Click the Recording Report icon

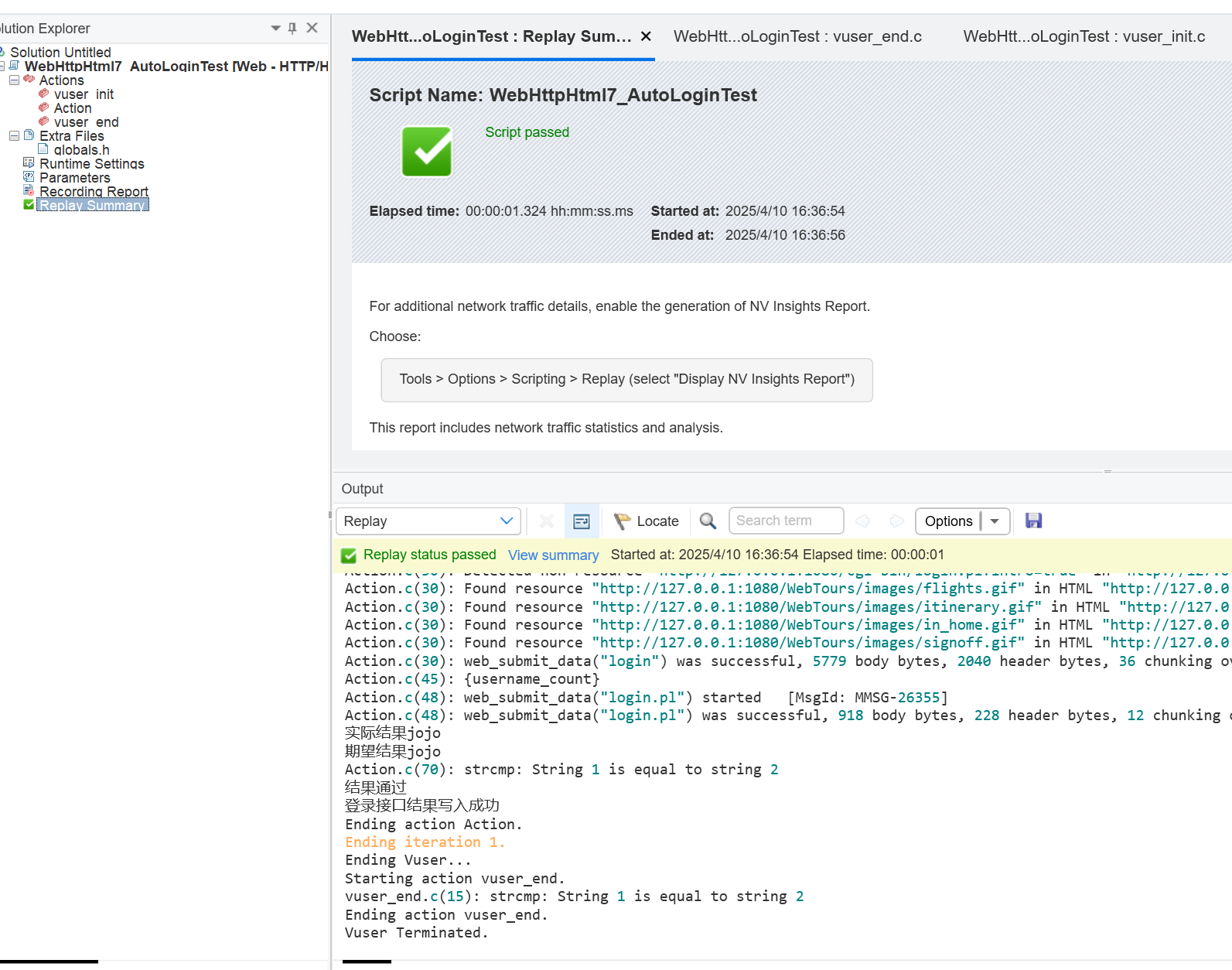(x=29, y=191)
